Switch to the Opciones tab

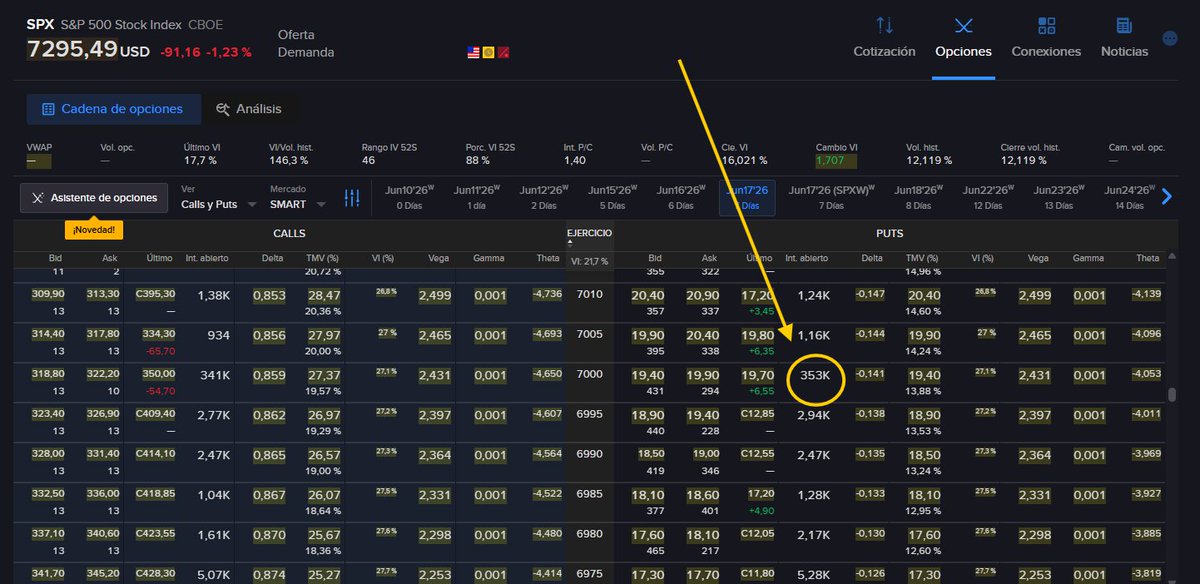(x=963, y=37)
